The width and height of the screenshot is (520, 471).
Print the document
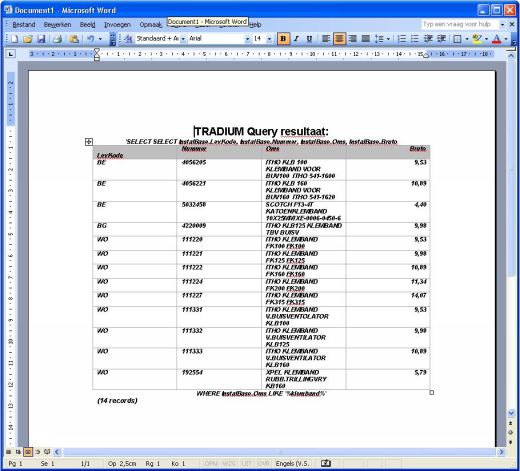click(58, 39)
